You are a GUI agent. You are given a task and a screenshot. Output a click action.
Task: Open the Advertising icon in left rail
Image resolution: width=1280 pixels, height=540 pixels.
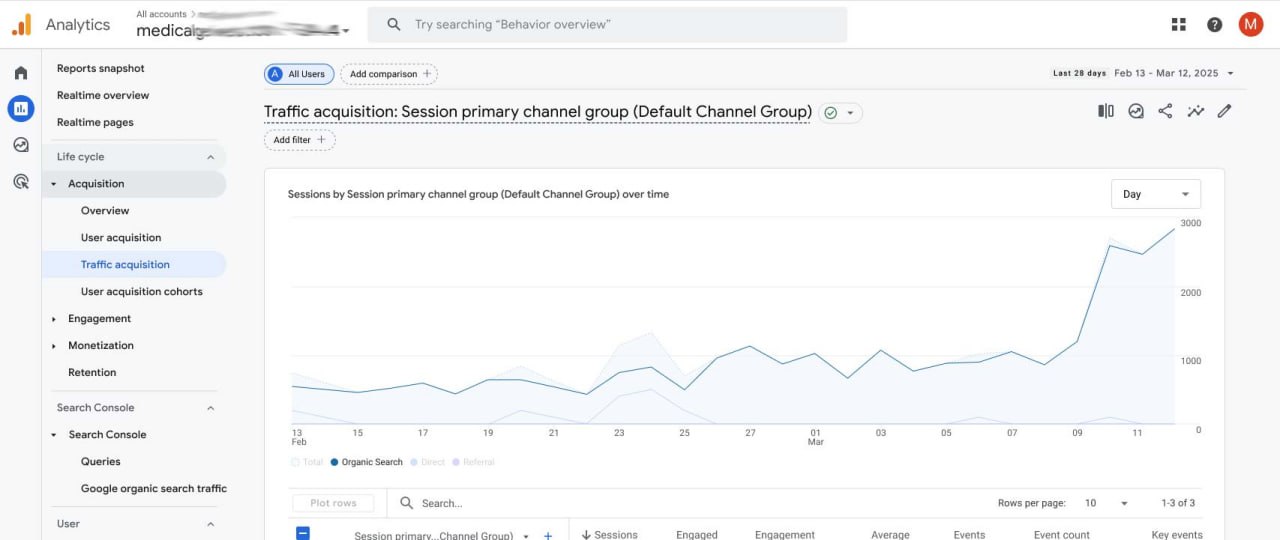[21, 181]
